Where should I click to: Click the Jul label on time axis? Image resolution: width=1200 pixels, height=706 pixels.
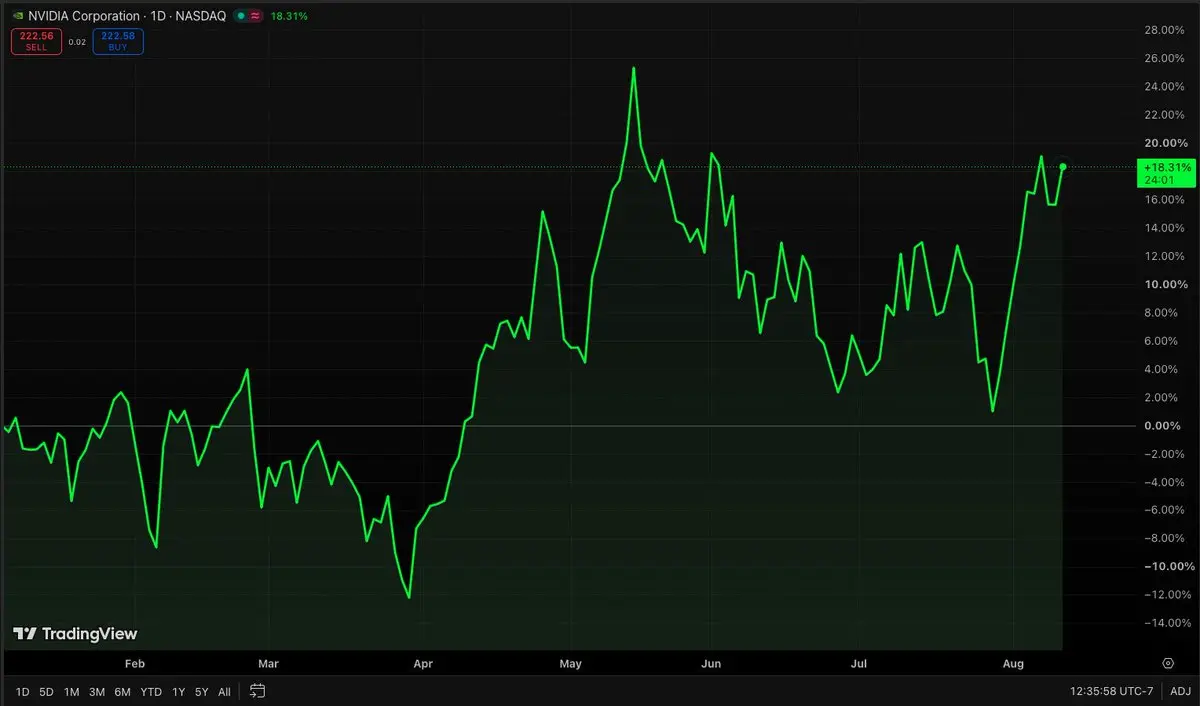pos(858,663)
